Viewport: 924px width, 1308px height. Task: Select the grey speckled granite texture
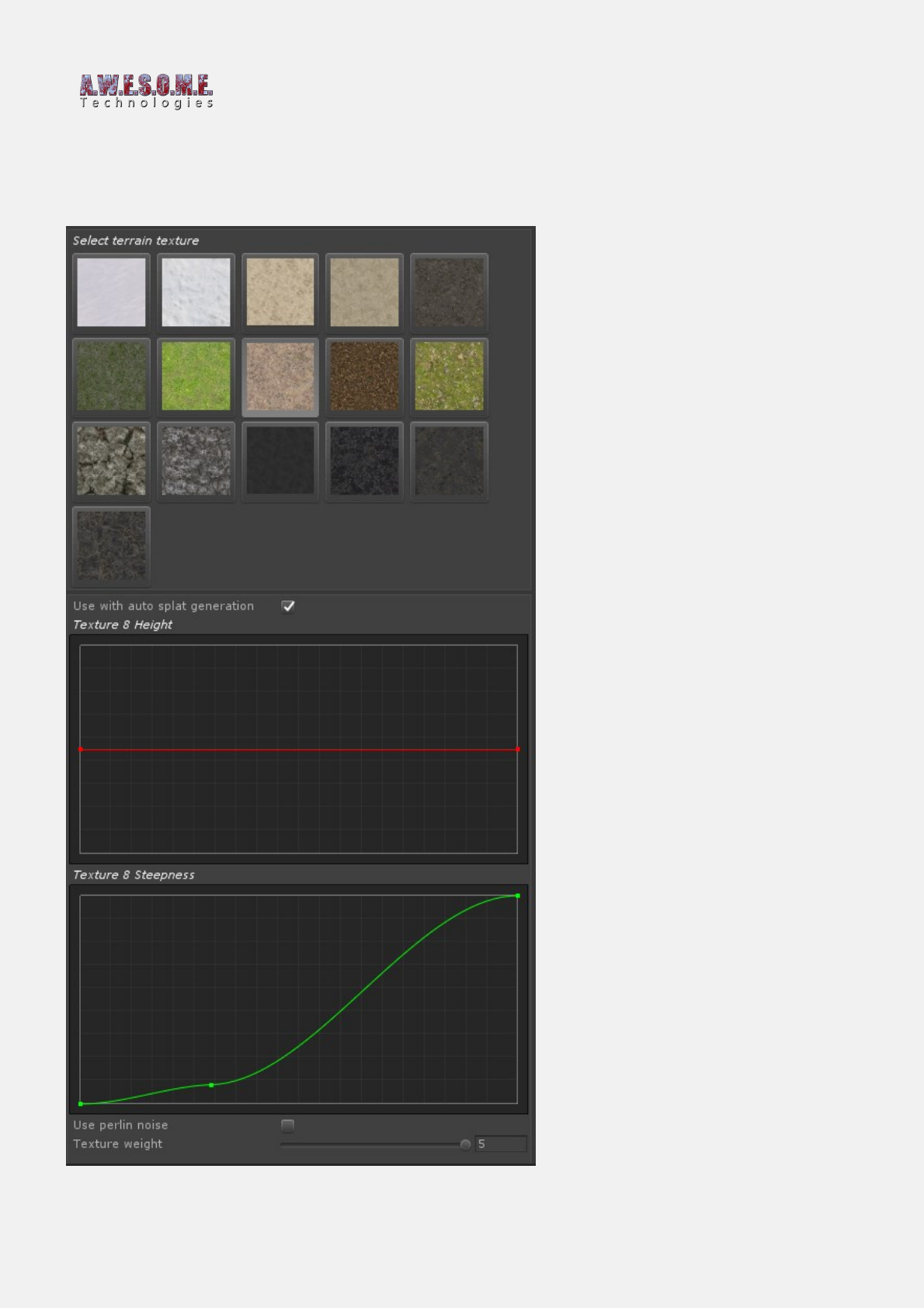tap(196, 461)
